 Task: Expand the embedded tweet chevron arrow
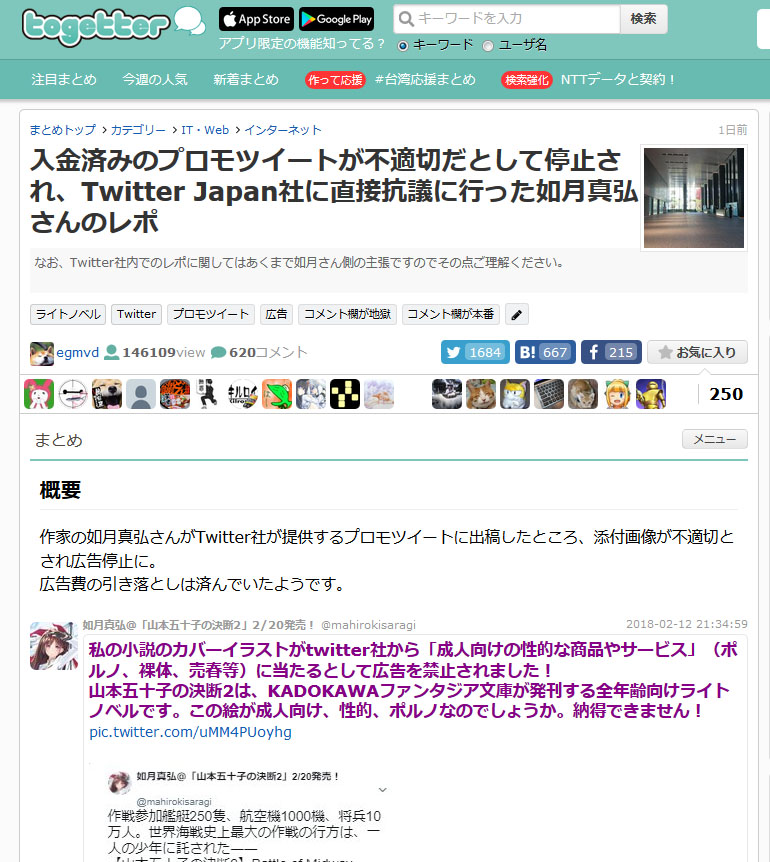(381, 789)
